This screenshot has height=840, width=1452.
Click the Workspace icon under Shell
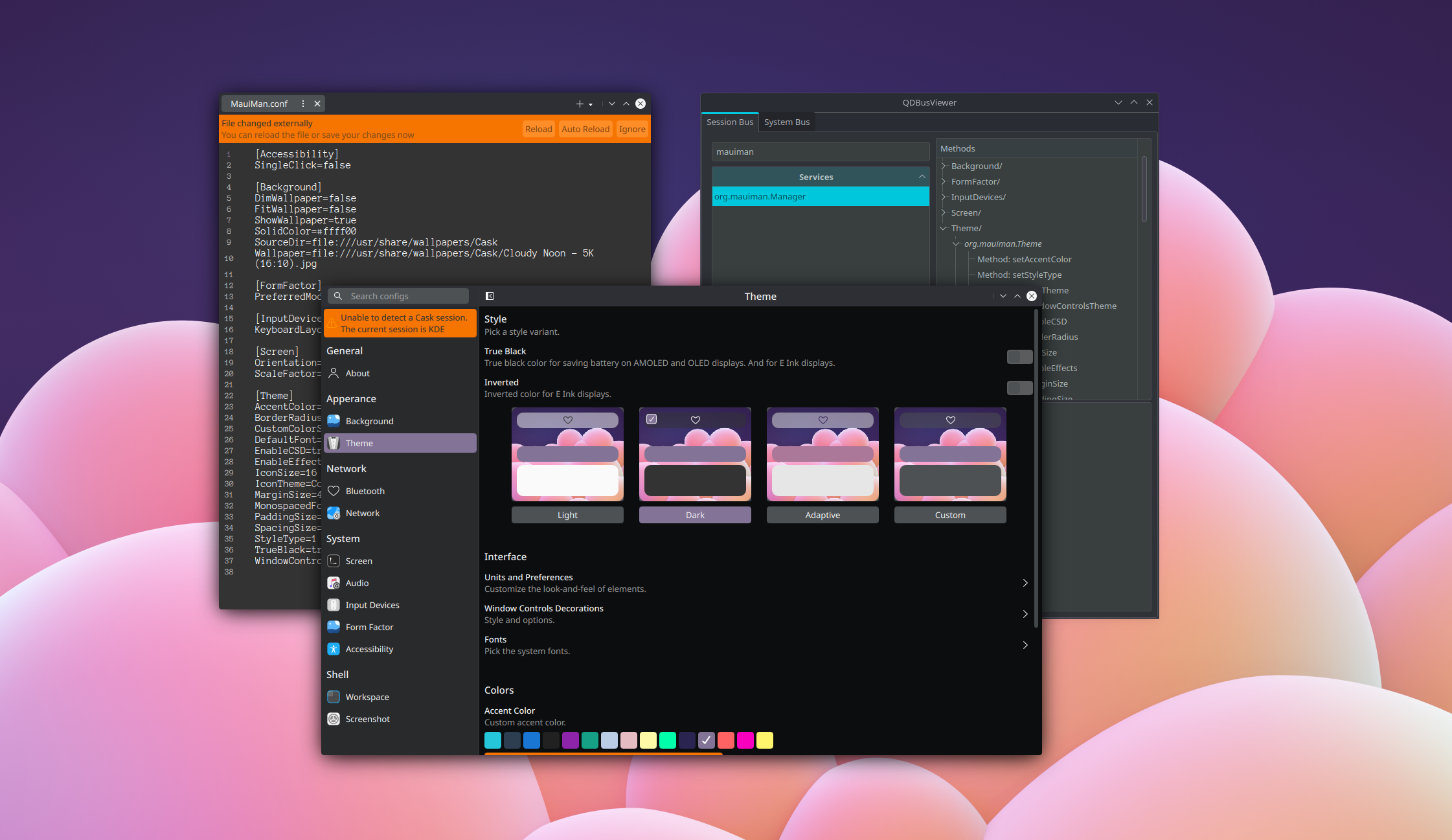tap(334, 697)
